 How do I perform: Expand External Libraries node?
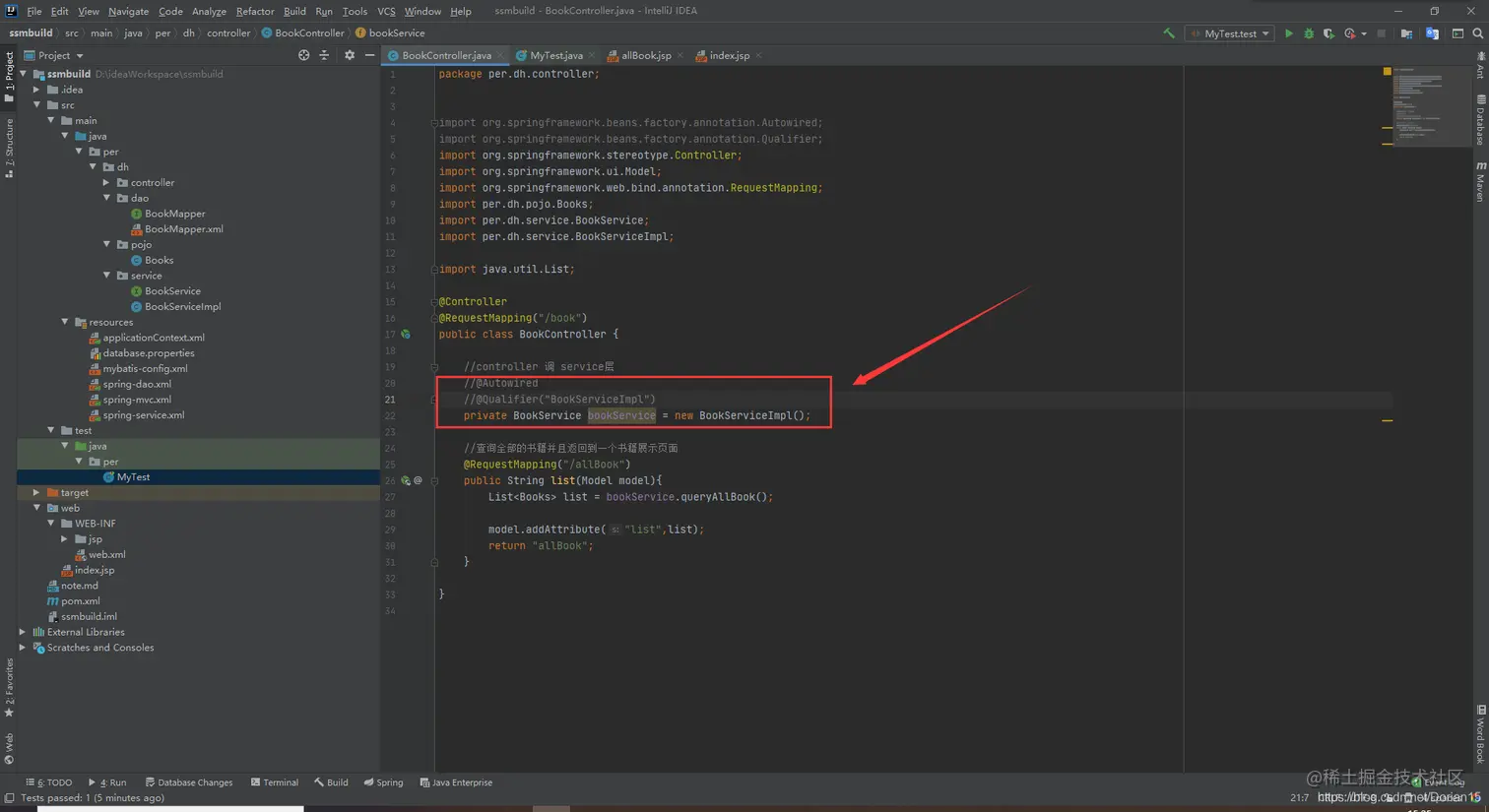tap(23, 632)
